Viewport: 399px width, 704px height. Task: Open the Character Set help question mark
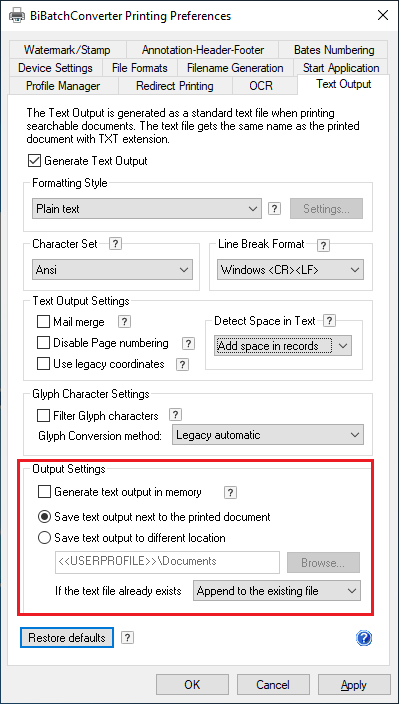click(x=116, y=244)
